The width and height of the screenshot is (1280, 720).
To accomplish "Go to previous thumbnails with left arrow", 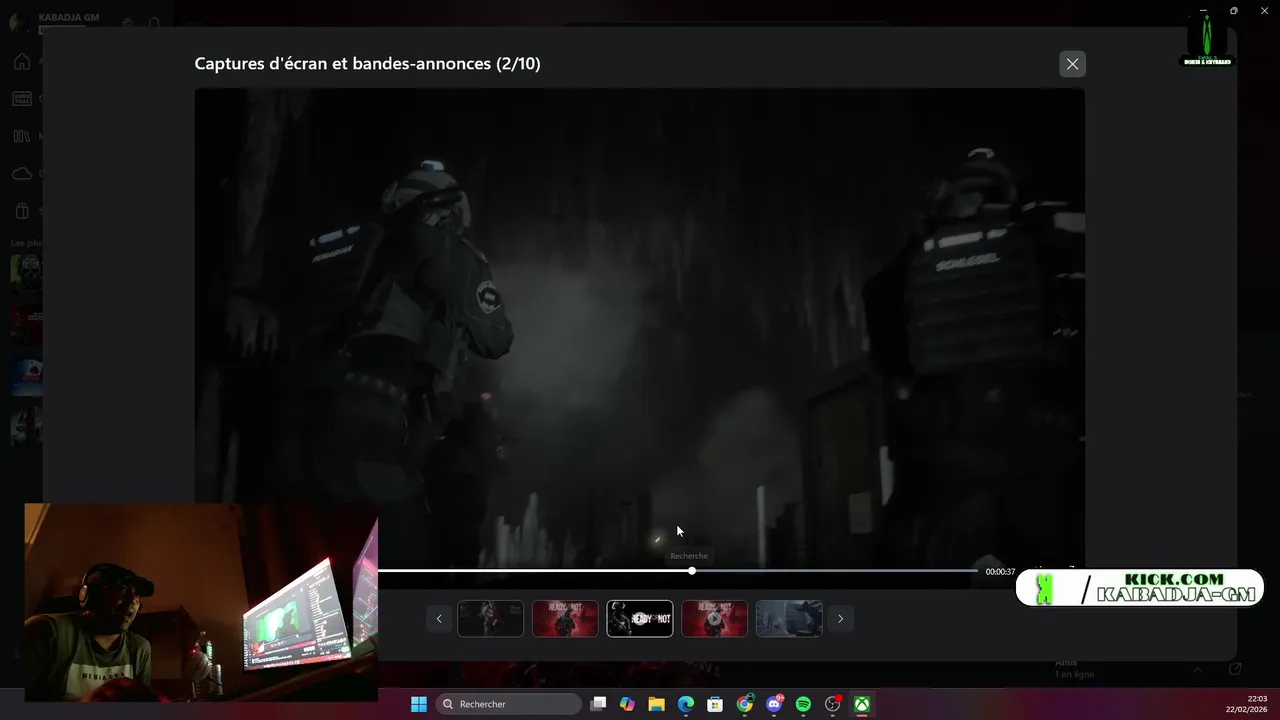I will 438,619.
